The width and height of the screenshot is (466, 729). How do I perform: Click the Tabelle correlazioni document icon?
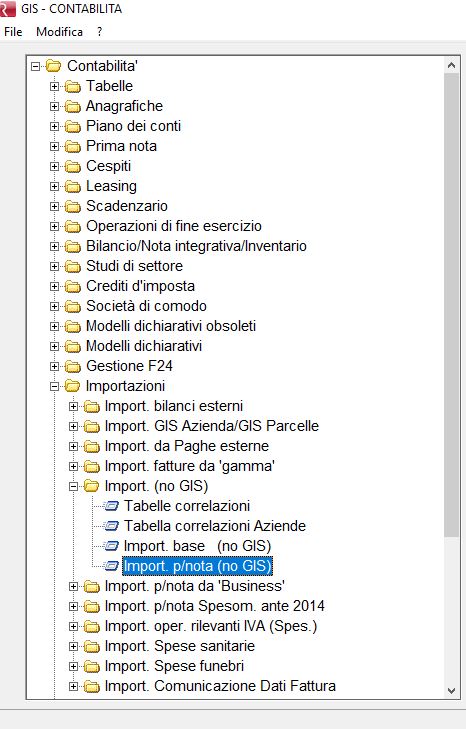coord(111,506)
